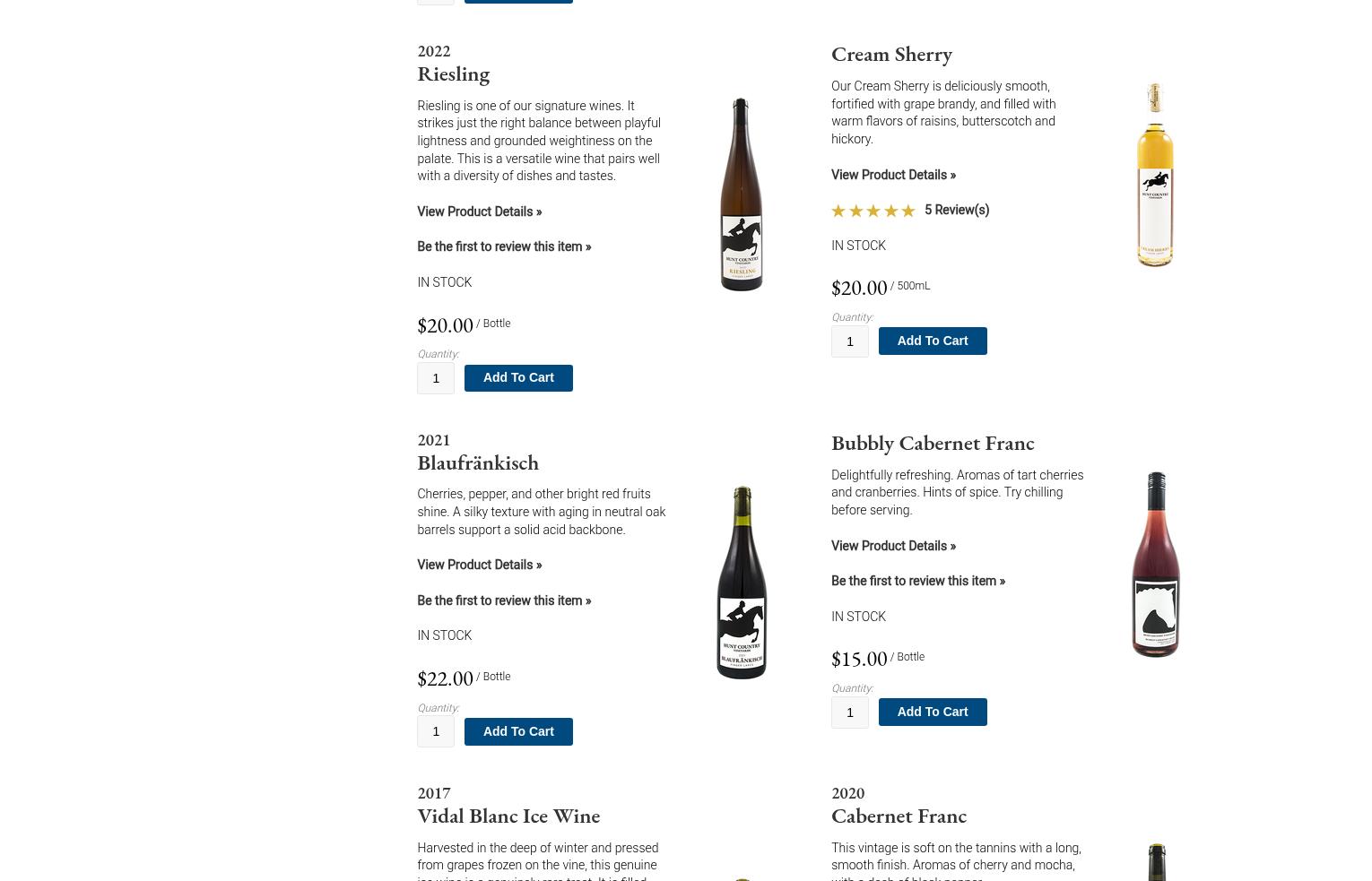Focus the Blaufränkisch quantity field
The height and width of the screenshot is (881, 1372).
(436, 731)
